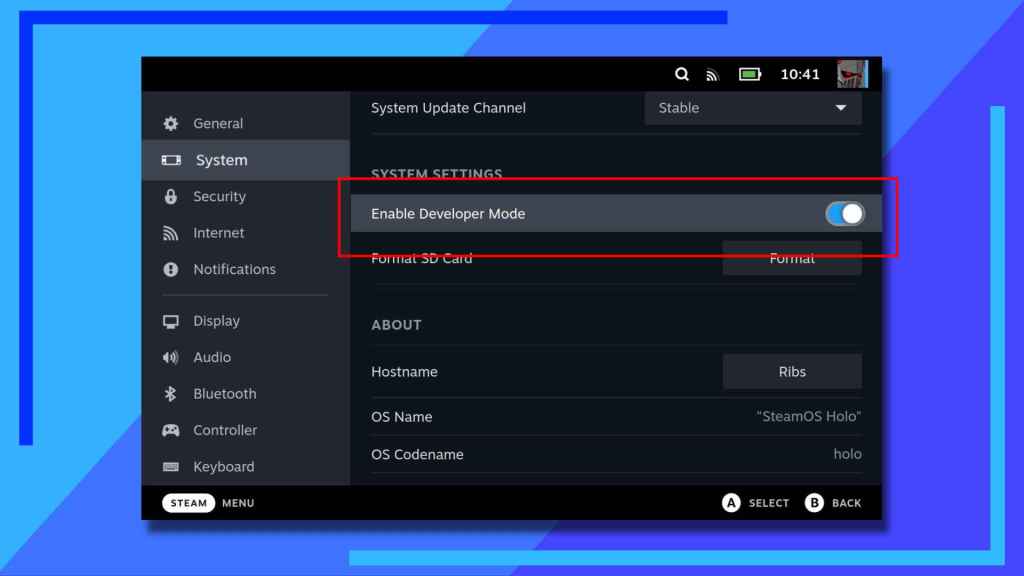
Task: Click the System device icon
Action: (x=171, y=160)
